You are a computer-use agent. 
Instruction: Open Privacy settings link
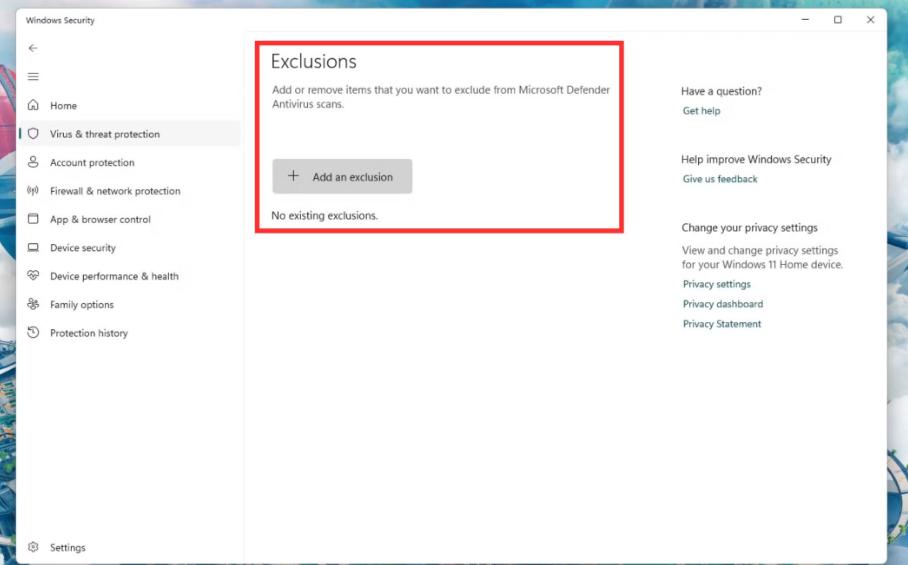(716, 284)
